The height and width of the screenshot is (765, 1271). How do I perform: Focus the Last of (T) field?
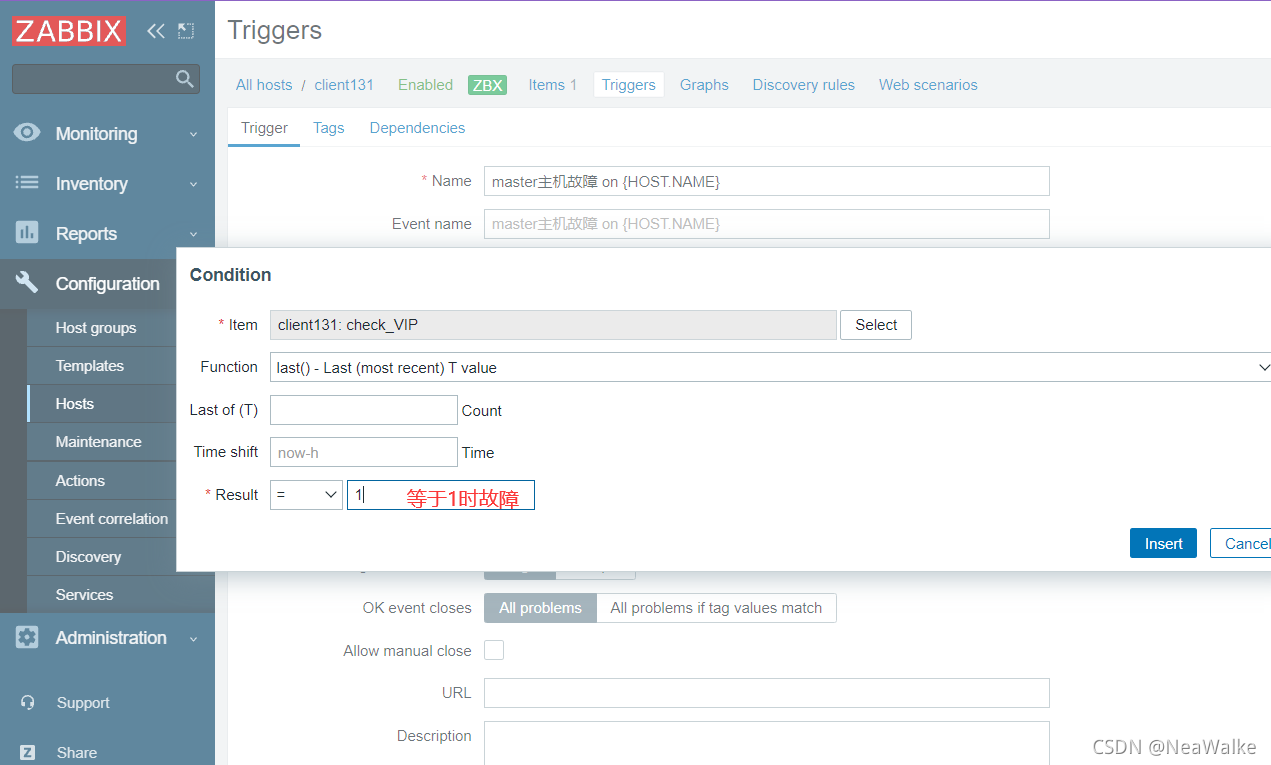point(364,410)
